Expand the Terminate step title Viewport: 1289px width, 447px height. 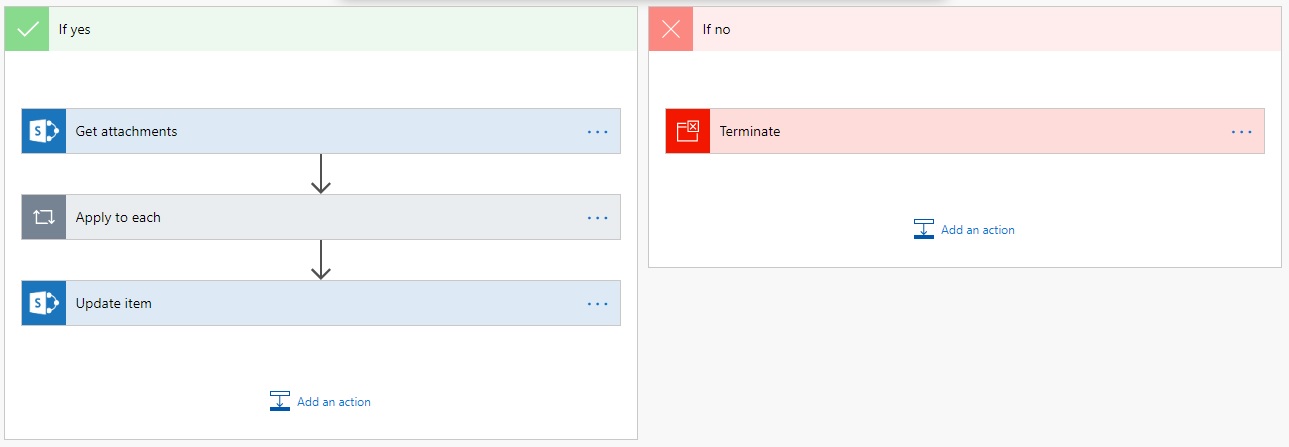[x=750, y=131]
